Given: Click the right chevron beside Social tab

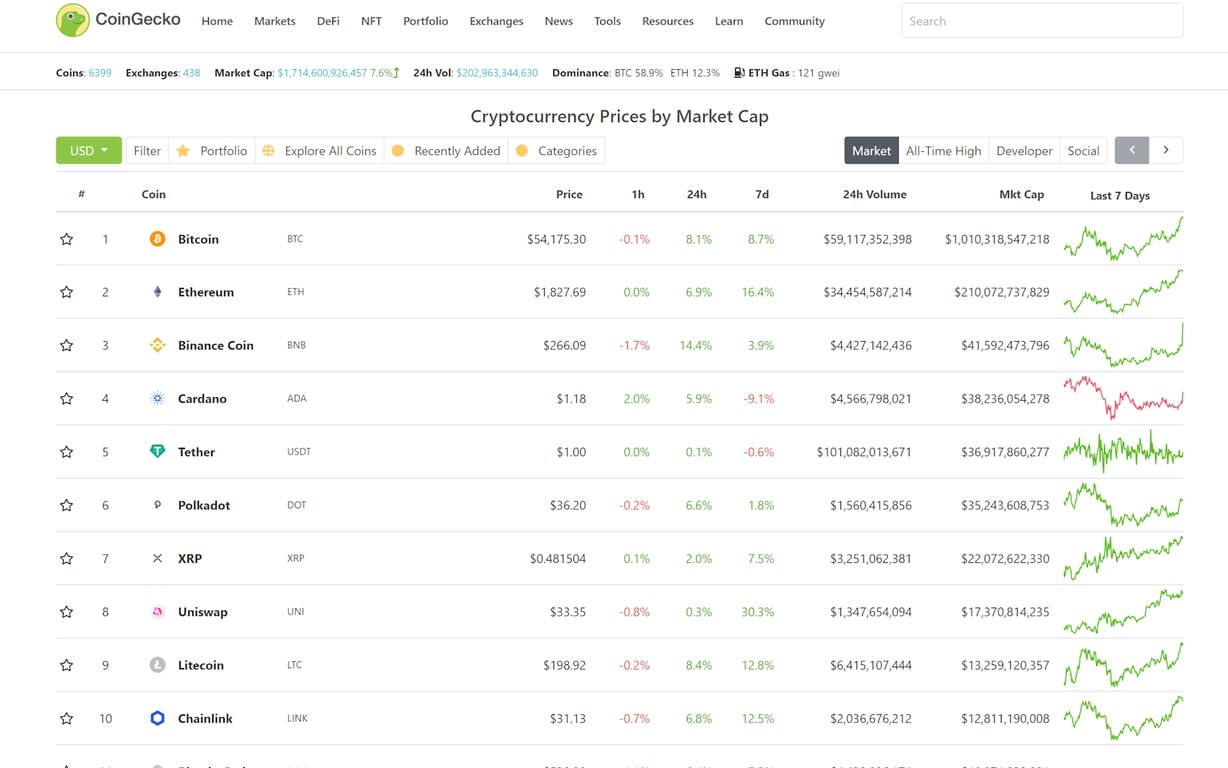Looking at the screenshot, I should (x=1166, y=150).
